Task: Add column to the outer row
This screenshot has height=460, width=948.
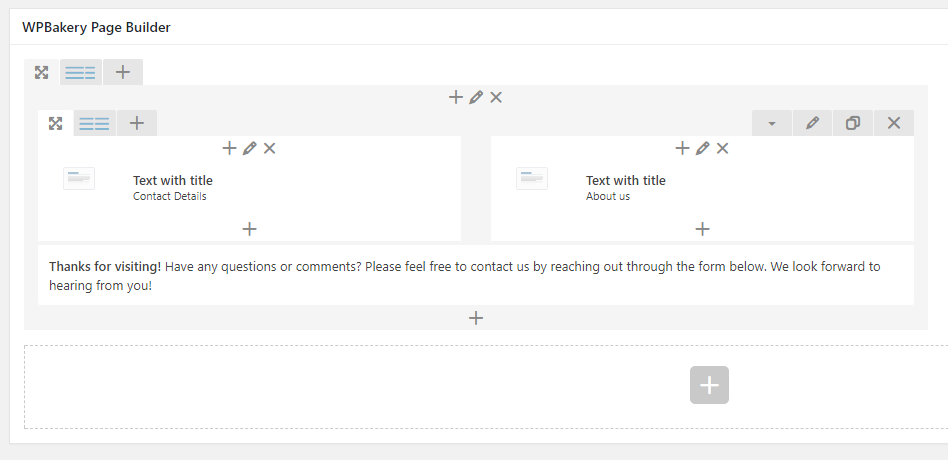Action: coord(123,73)
